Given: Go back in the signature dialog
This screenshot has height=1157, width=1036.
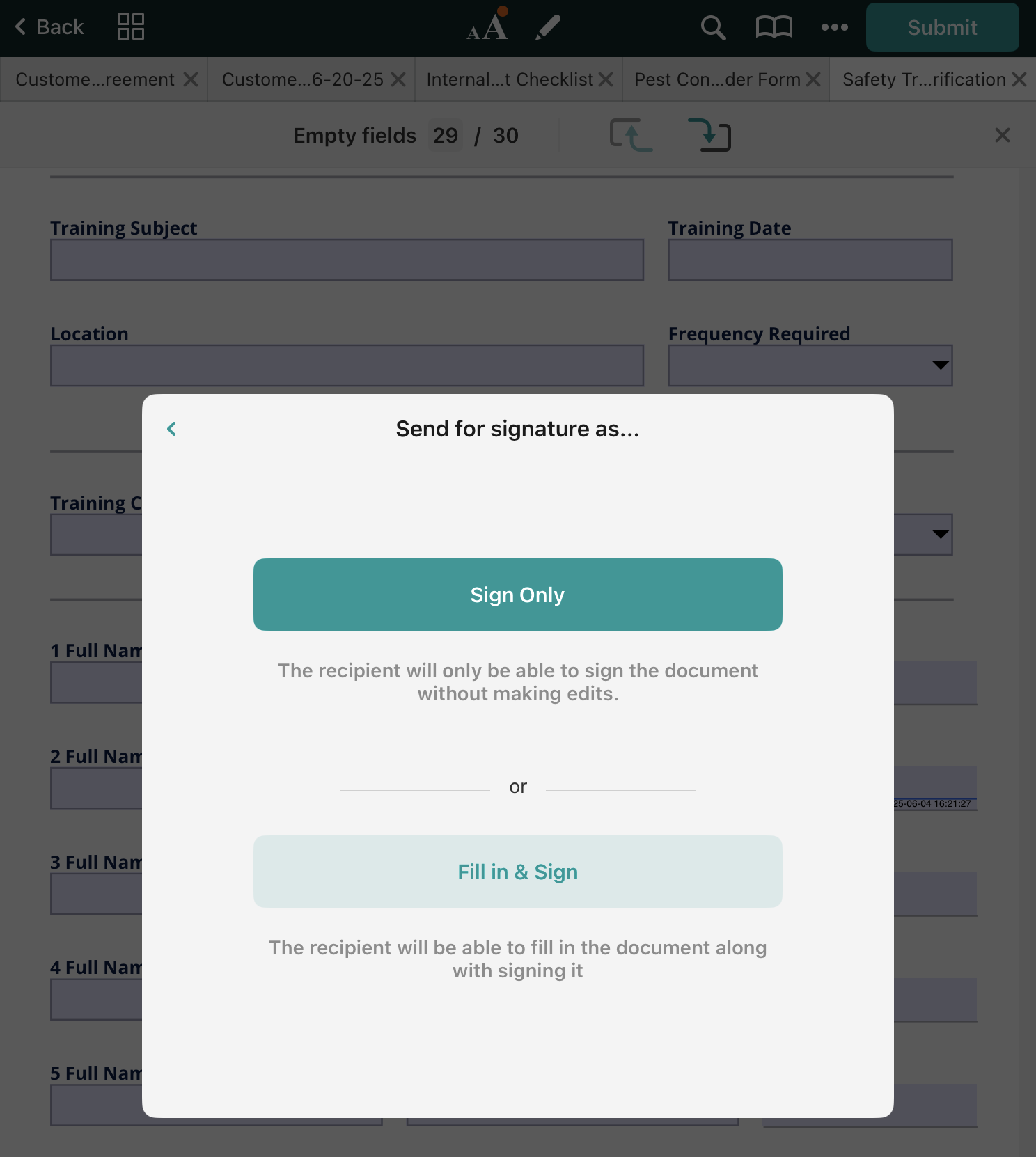Looking at the screenshot, I should coord(172,429).
